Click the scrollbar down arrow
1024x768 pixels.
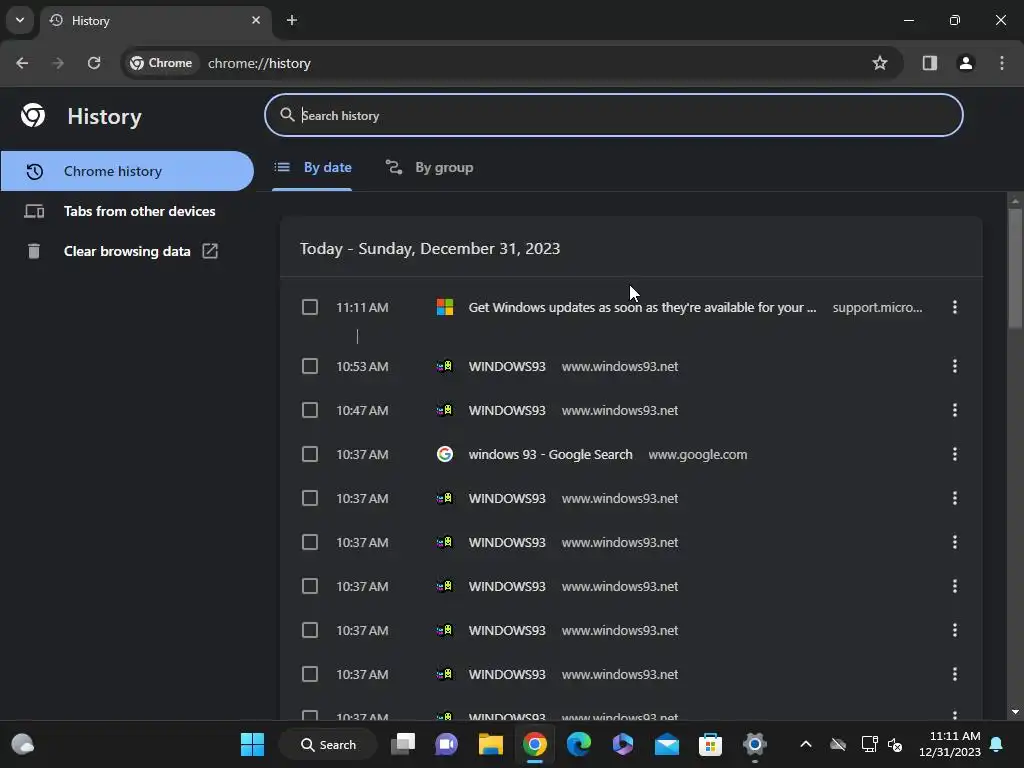click(x=1015, y=712)
